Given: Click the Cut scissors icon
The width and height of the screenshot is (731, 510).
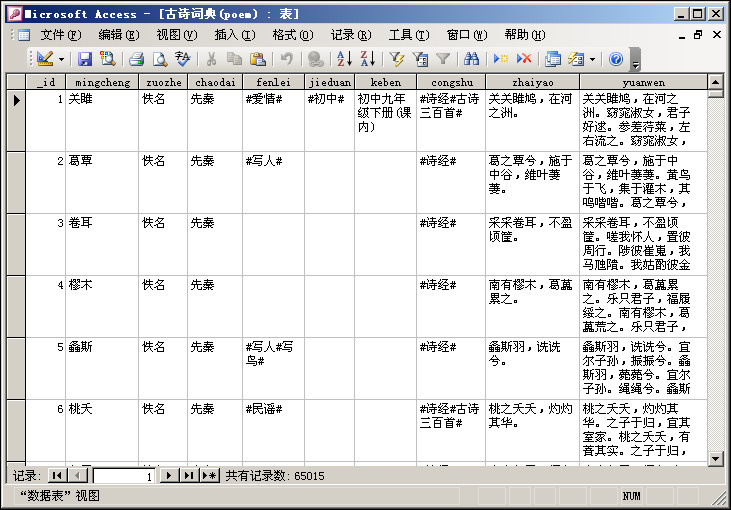Looking at the screenshot, I should point(211,59).
